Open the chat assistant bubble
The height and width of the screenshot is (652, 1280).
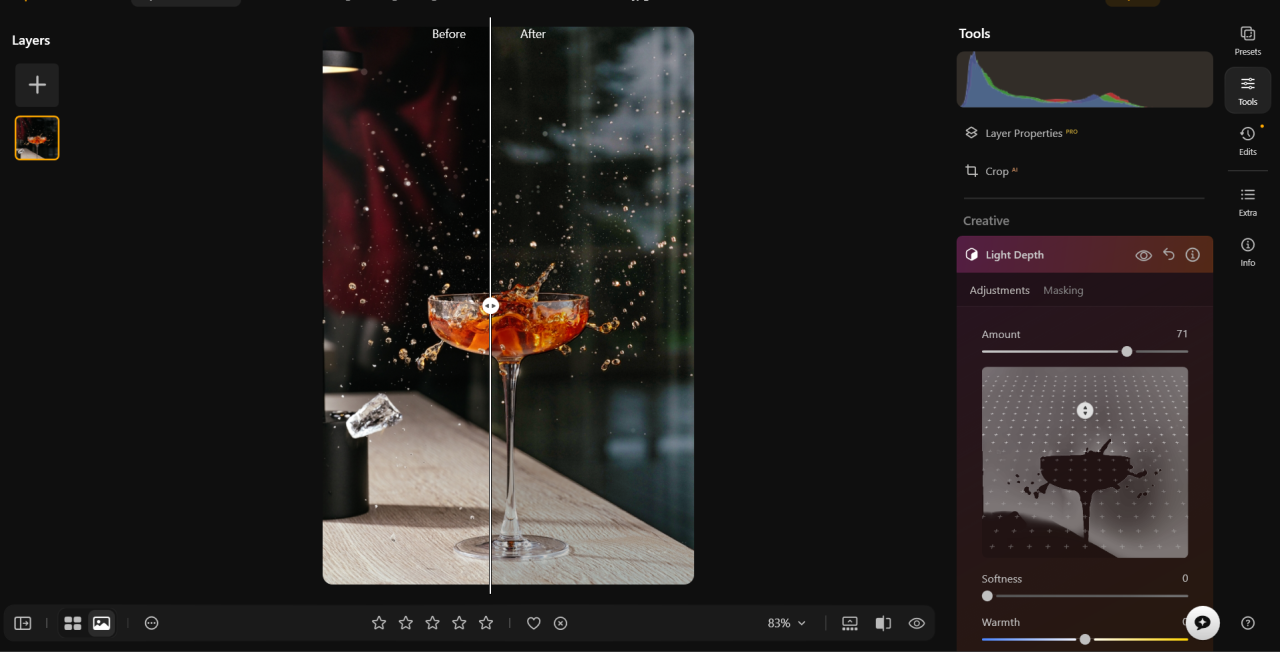pyautogui.click(x=1203, y=622)
